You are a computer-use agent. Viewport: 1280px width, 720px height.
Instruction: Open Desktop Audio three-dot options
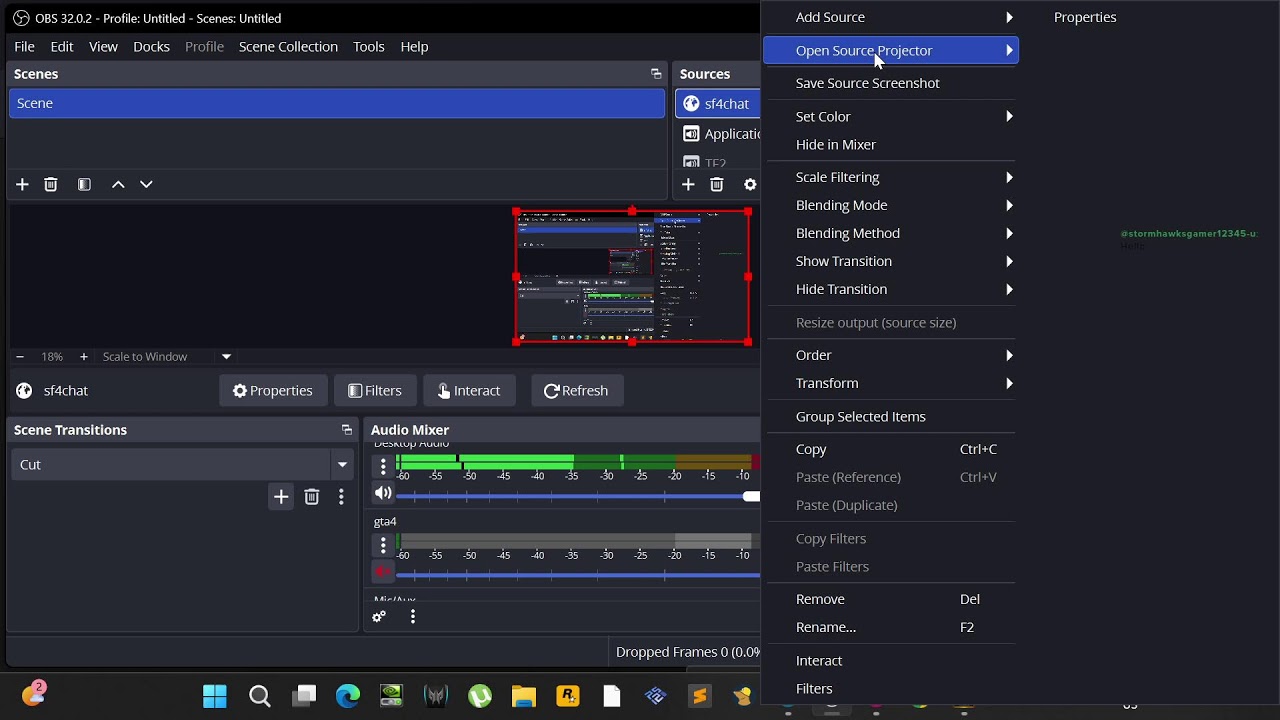pyautogui.click(x=383, y=466)
